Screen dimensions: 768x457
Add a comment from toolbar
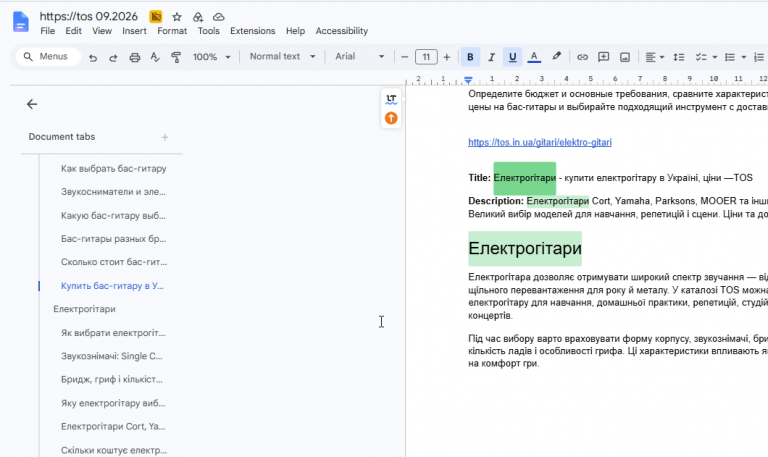(603, 57)
